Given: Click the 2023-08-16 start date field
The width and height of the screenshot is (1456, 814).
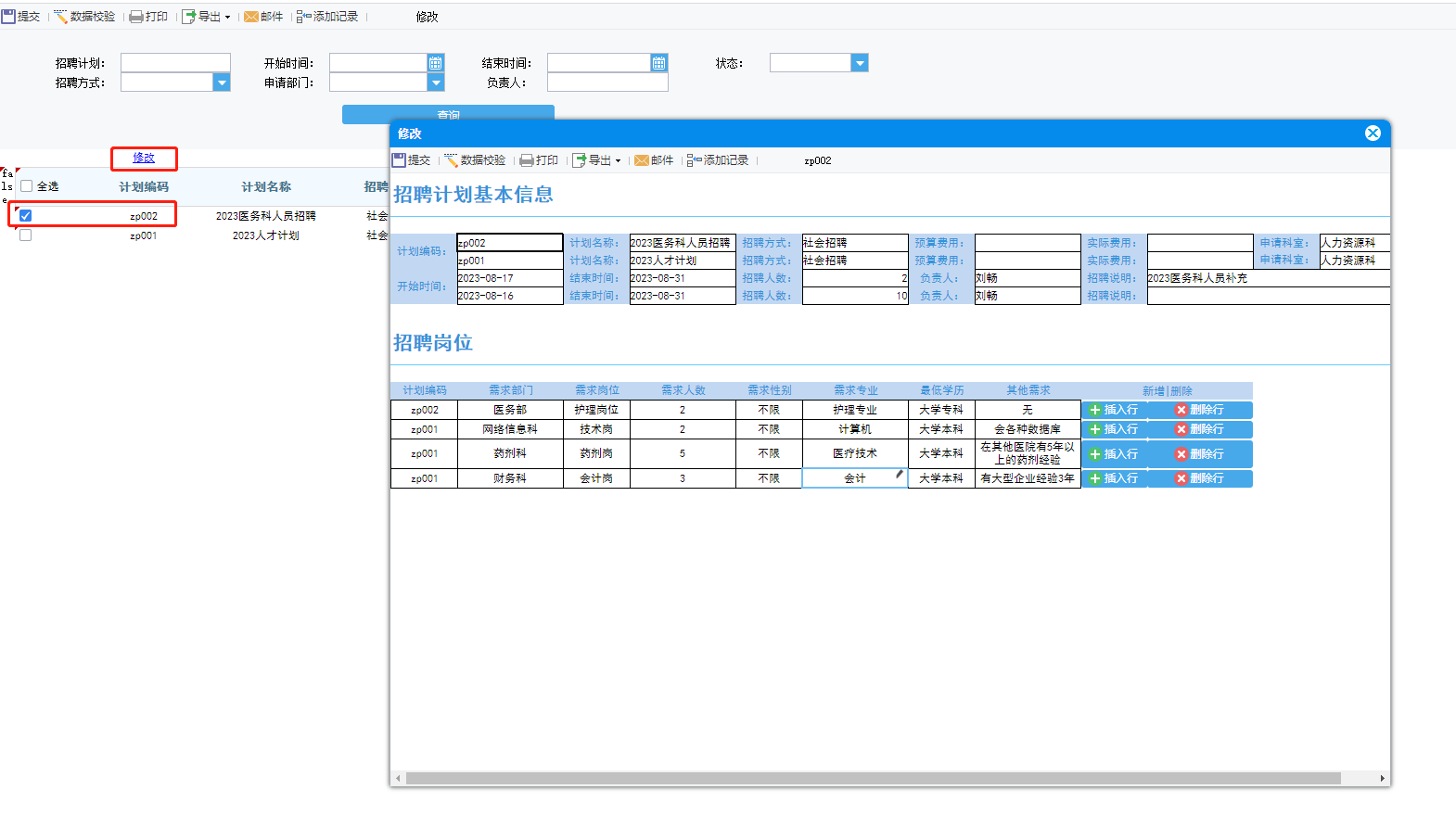Looking at the screenshot, I should pos(510,296).
